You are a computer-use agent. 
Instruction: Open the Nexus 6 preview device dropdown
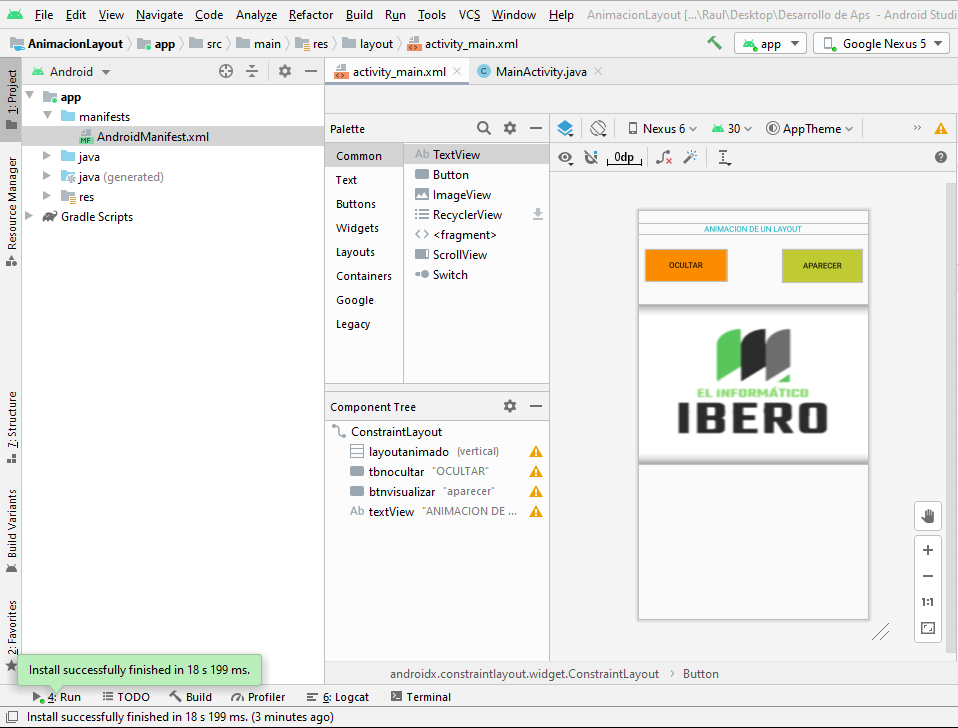click(x=662, y=128)
